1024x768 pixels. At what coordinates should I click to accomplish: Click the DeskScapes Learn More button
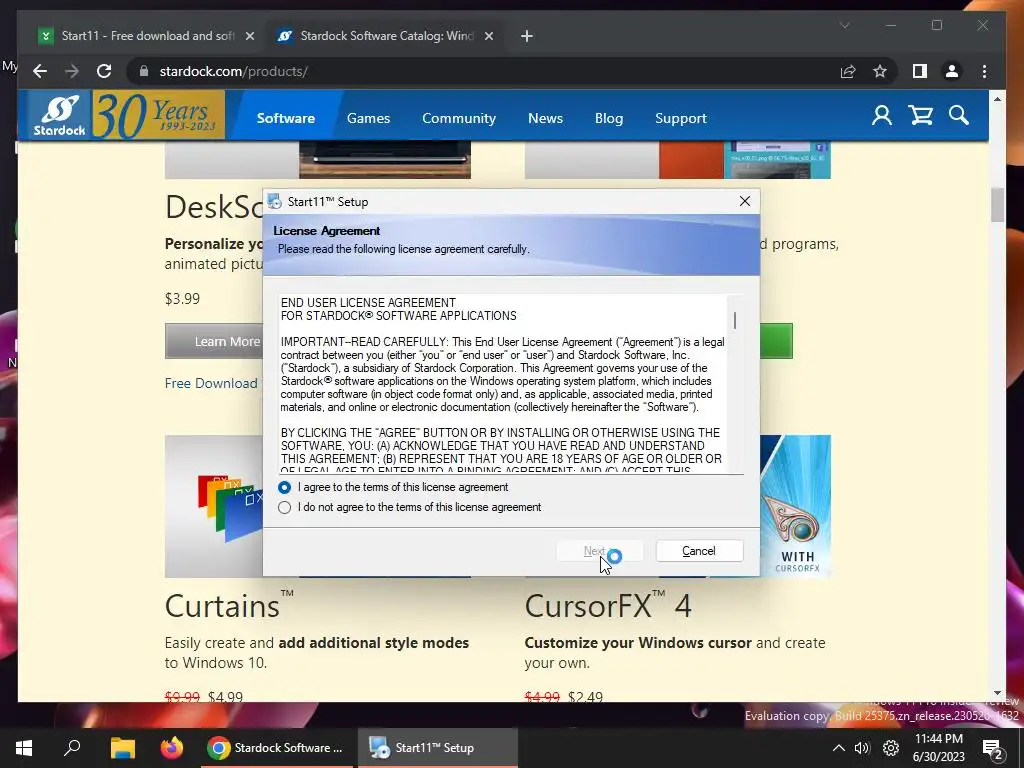point(214,341)
